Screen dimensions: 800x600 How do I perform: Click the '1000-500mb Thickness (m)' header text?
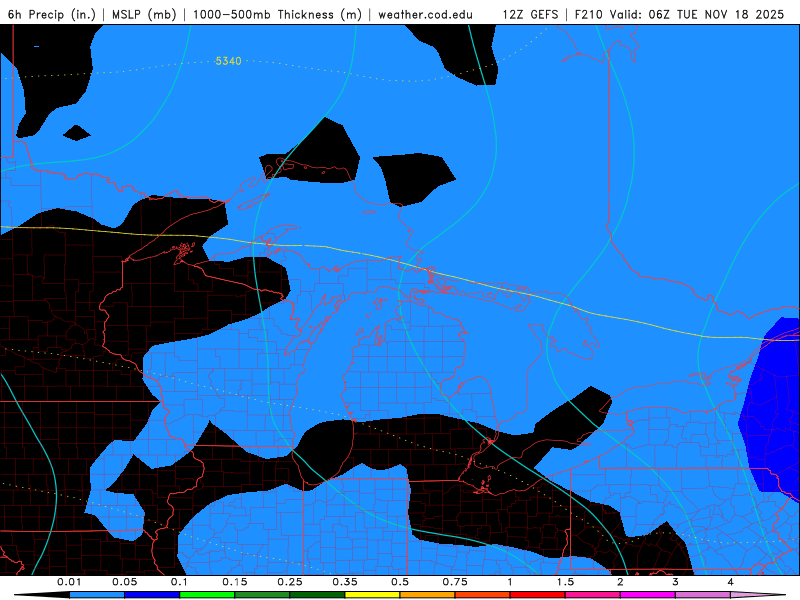277,14
